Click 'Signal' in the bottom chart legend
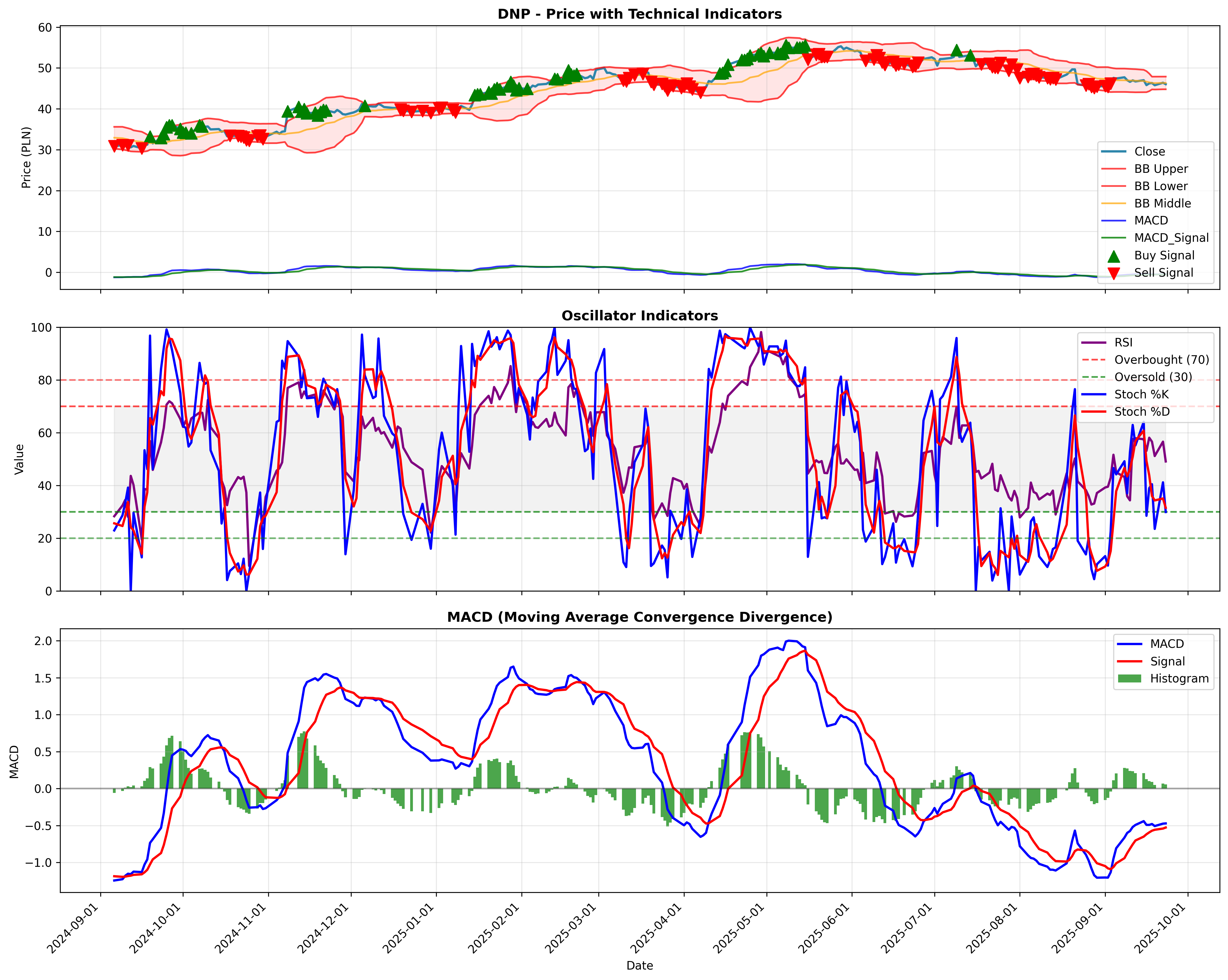 tap(1167, 662)
